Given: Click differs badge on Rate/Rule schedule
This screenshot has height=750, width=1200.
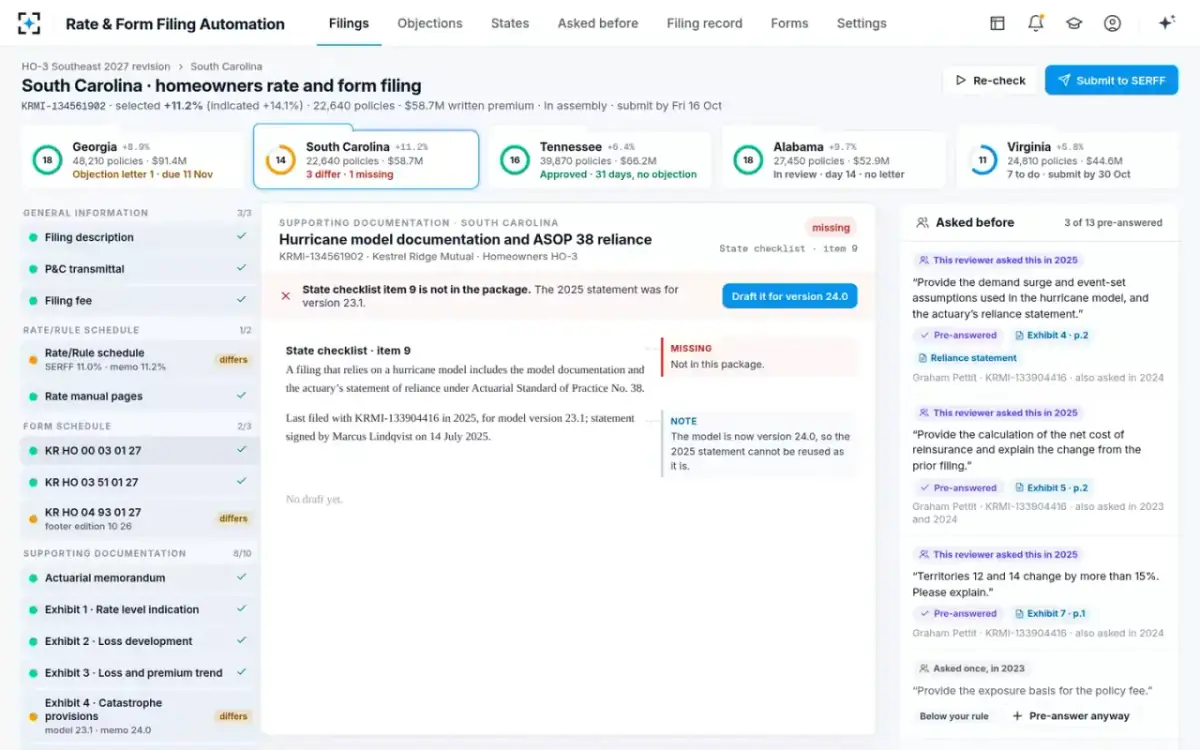Looking at the screenshot, I should coord(233,359).
